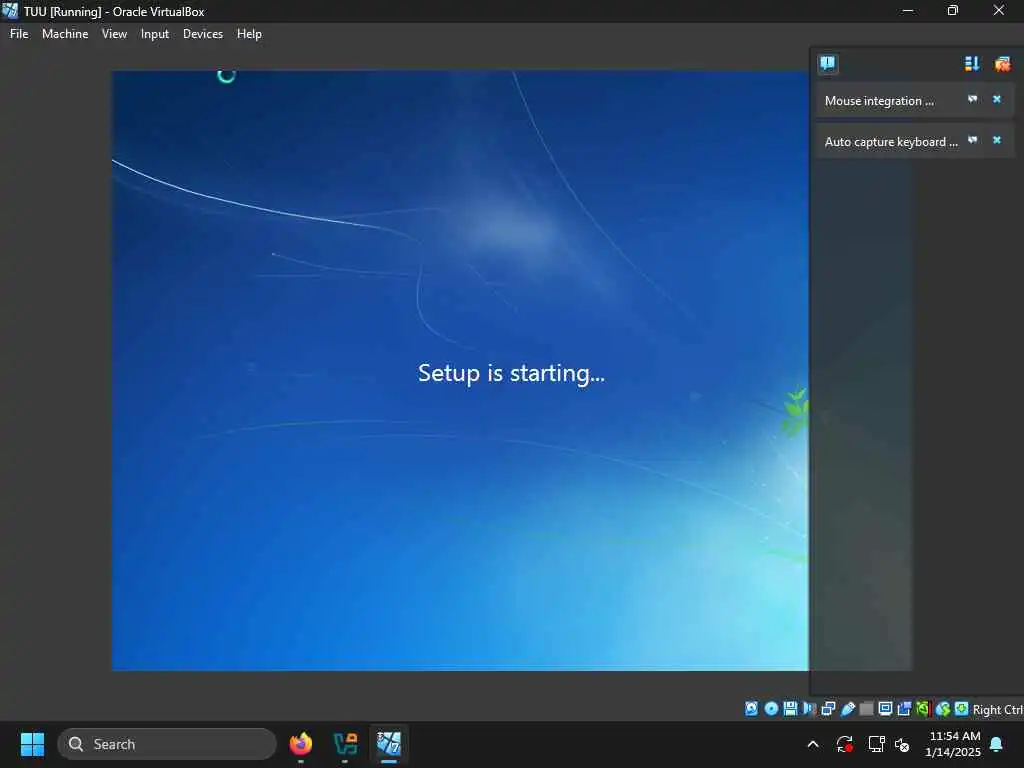Click the optical disk status icon

[x=771, y=709]
